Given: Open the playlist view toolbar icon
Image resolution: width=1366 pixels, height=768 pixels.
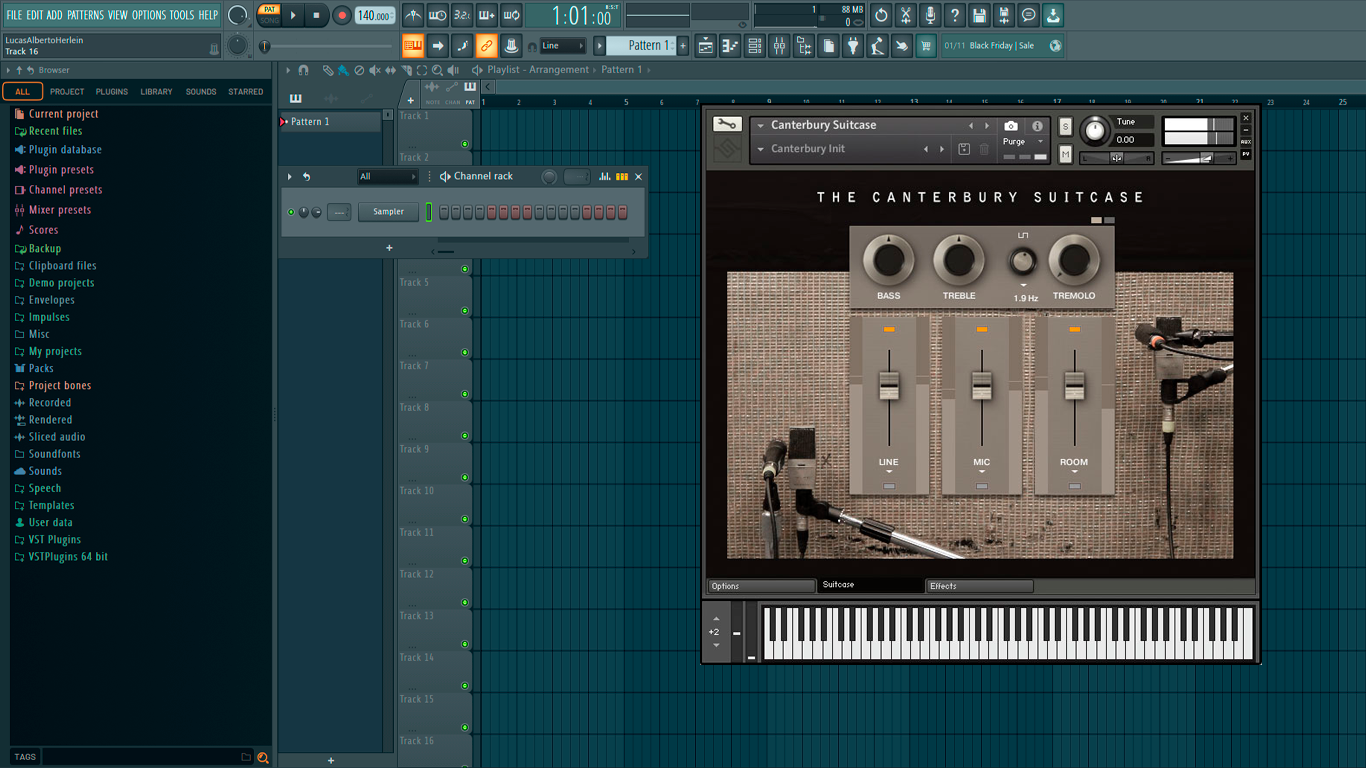Looking at the screenshot, I should 706,45.
